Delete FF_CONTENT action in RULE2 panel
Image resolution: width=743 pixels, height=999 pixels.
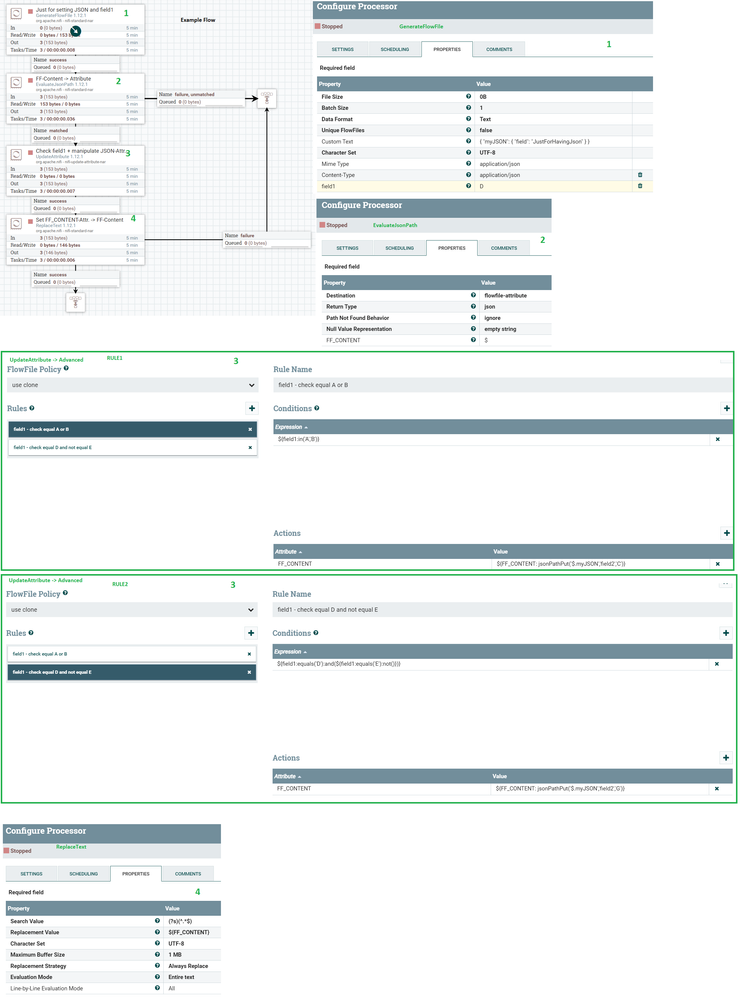coord(717,789)
